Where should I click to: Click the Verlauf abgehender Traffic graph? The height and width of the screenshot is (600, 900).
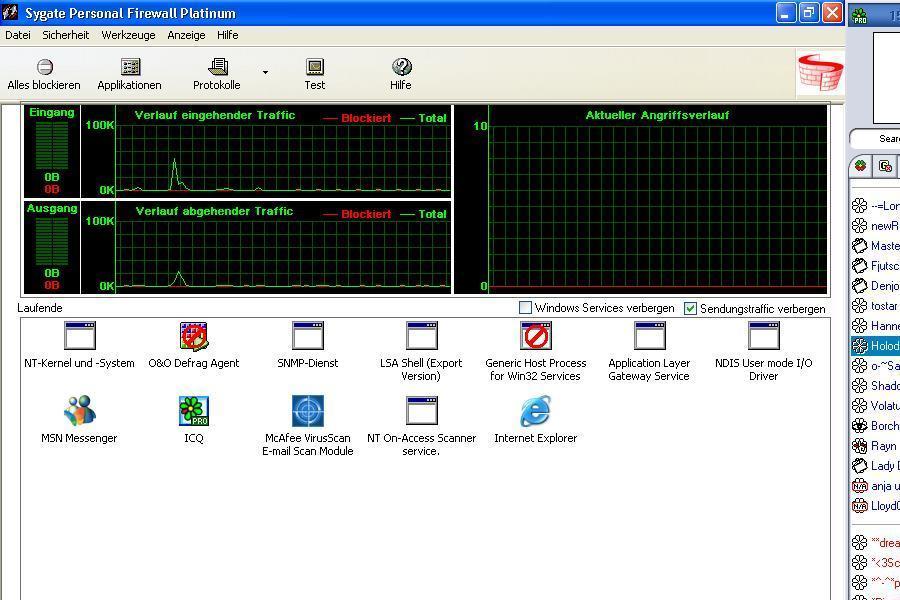[x=283, y=254]
